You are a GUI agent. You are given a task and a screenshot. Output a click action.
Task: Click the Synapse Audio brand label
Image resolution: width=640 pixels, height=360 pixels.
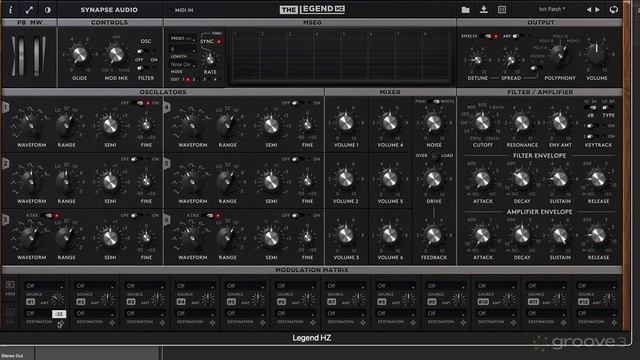(x=109, y=10)
